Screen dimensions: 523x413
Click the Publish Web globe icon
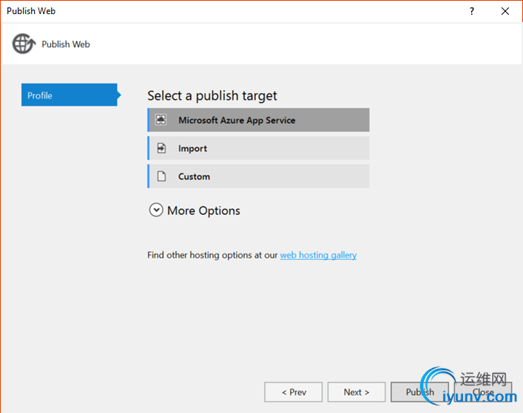[x=24, y=44]
